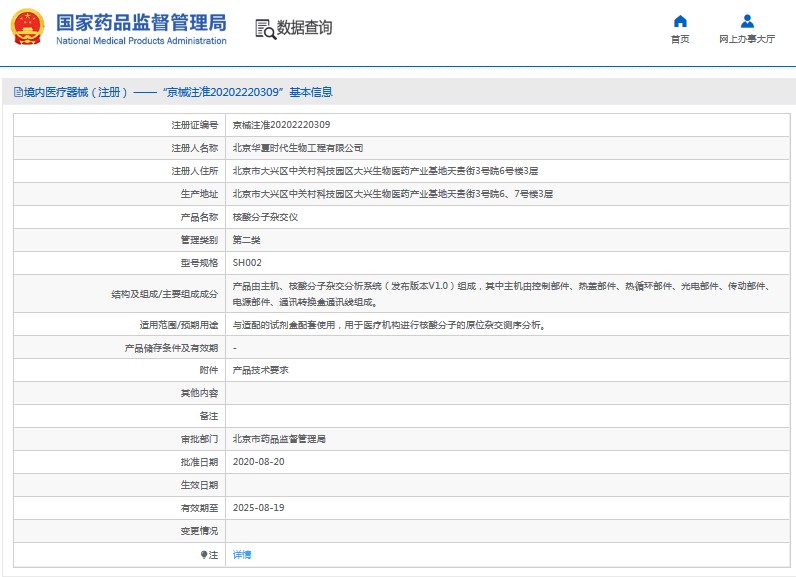Click the 网上办事大厅 label
796x577 pixels.
(x=747, y=39)
